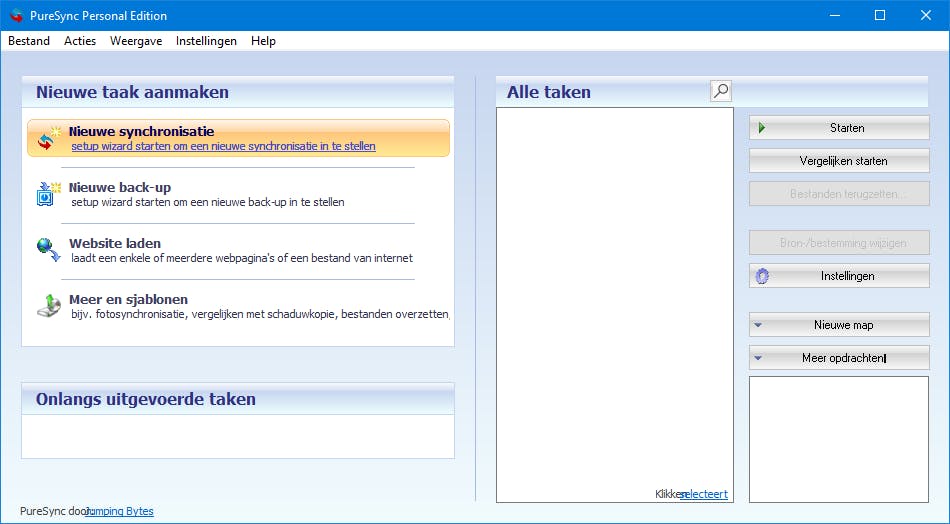This screenshot has width=950, height=524.
Task: Open the Weergave menu
Action: point(136,41)
